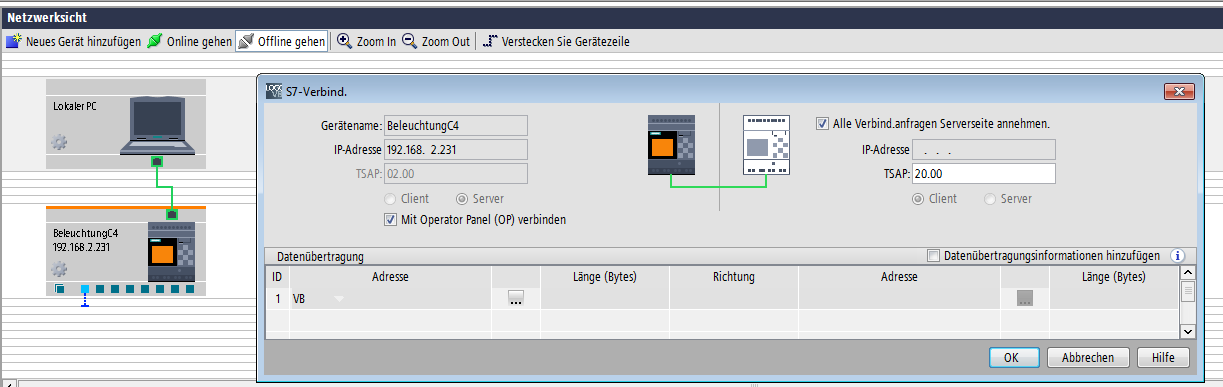This screenshot has width=1223, height=387.
Task: Click the last teal connection square on BeleuchtungC4
Action: [189, 290]
